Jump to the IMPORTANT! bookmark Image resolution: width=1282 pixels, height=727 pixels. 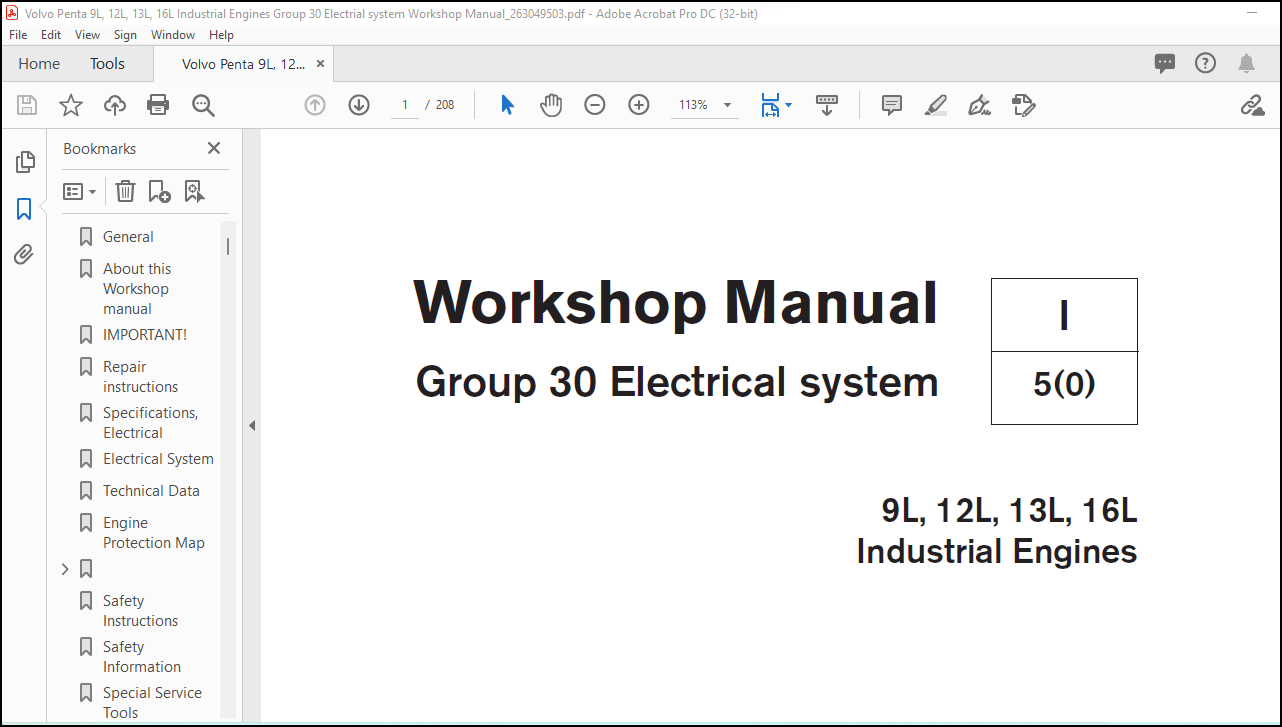click(145, 335)
